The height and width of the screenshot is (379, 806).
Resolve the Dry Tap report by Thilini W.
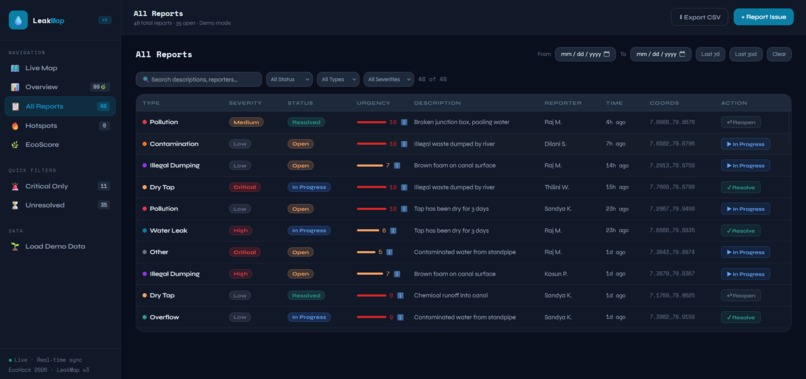point(741,187)
